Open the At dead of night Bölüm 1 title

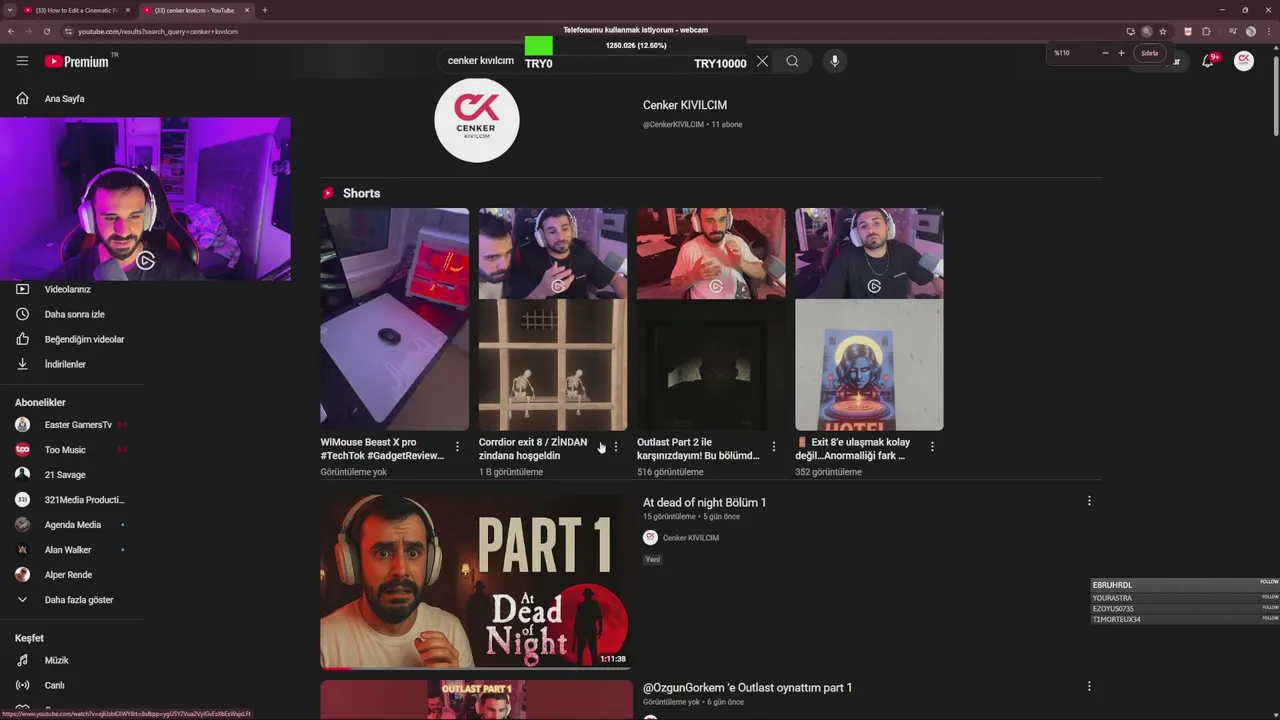click(x=704, y=502)
